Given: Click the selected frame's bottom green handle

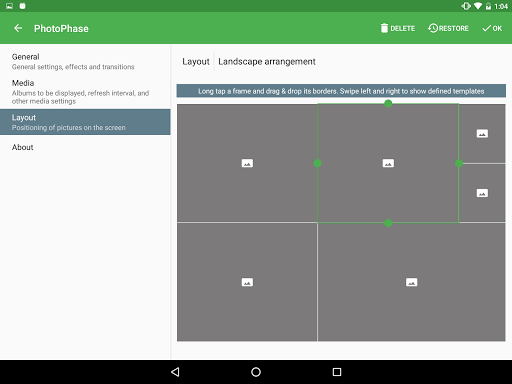Looking at the screenshot, I should coord(388,223).
